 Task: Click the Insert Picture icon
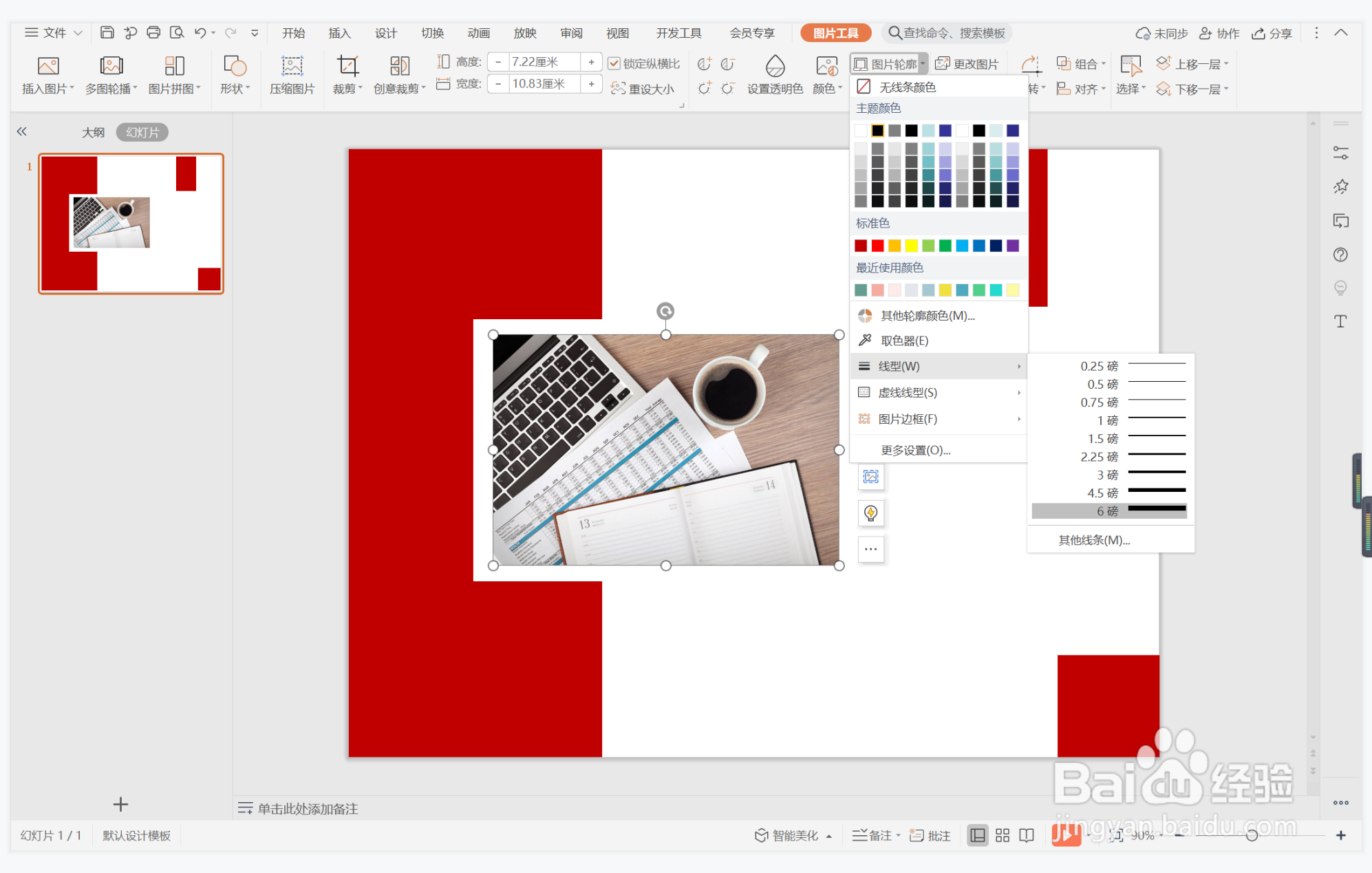pos(47,66)
